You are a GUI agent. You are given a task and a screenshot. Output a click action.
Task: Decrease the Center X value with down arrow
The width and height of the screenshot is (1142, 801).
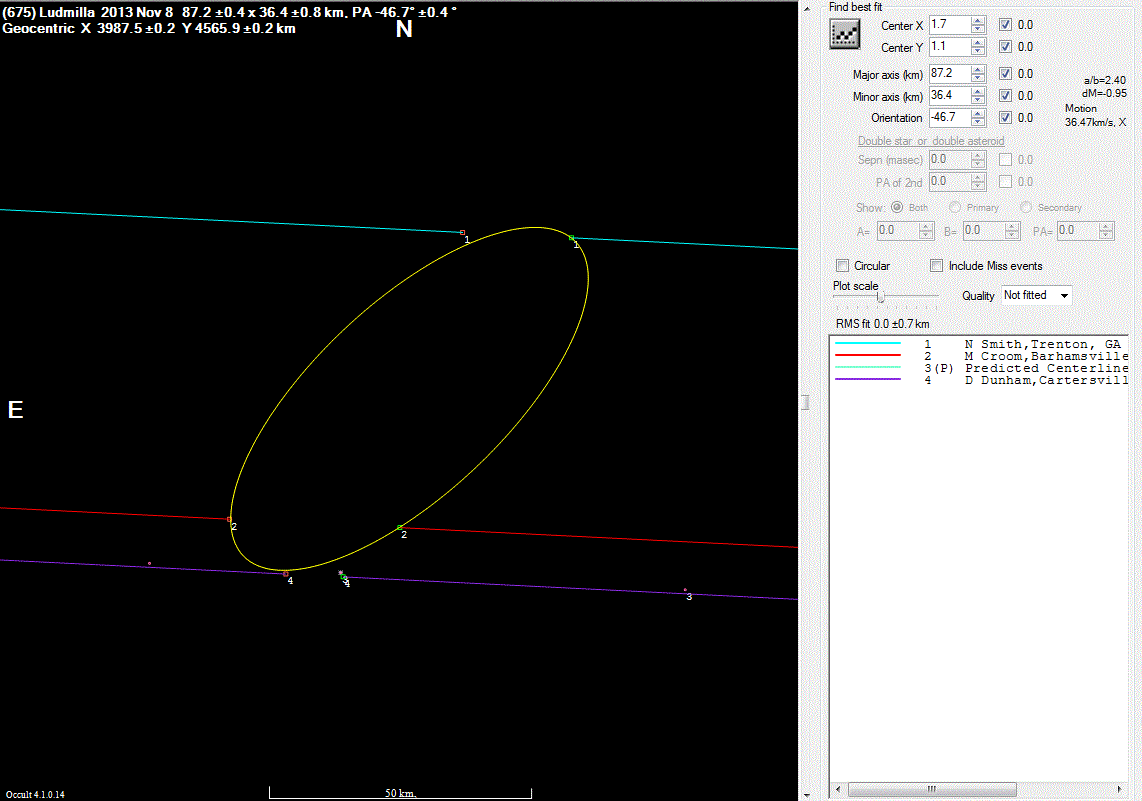tap(978, 29)
